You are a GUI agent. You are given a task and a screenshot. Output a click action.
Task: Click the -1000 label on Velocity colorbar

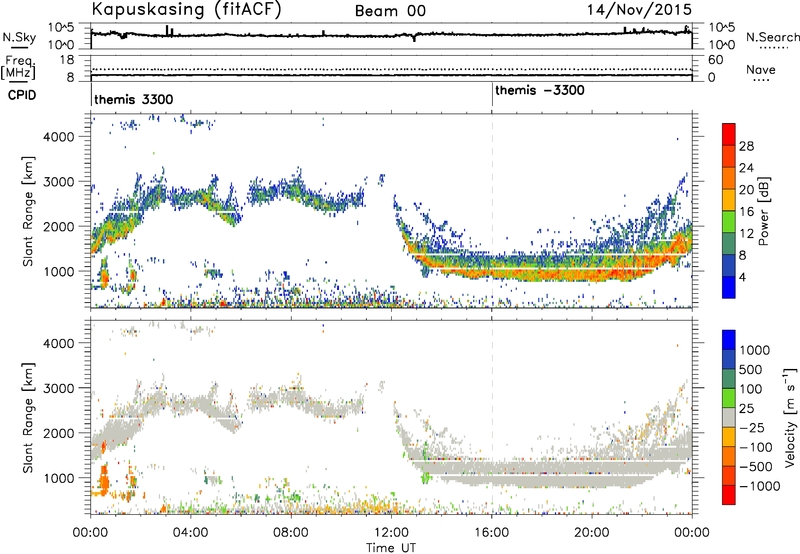tap(760, 486)
